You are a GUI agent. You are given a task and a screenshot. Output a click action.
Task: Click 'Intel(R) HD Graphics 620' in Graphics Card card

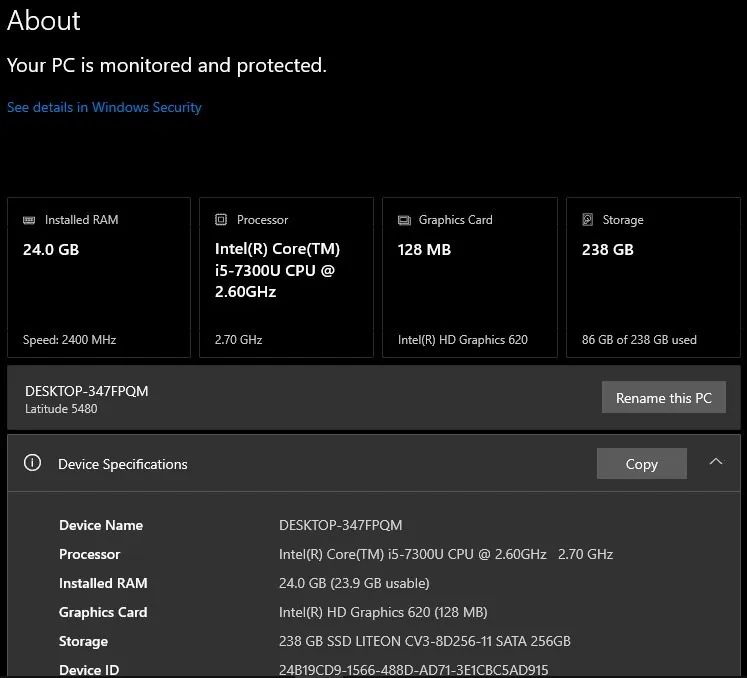point(463,340)
